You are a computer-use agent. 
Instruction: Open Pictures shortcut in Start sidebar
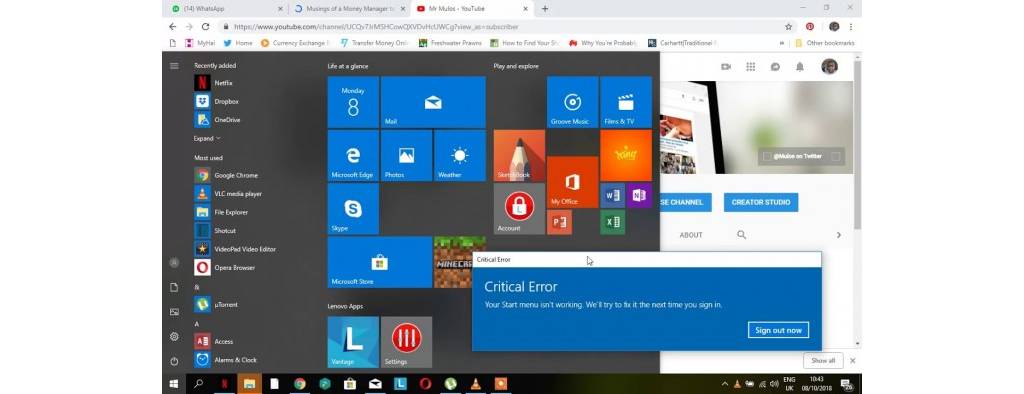(x=174, y=312)
